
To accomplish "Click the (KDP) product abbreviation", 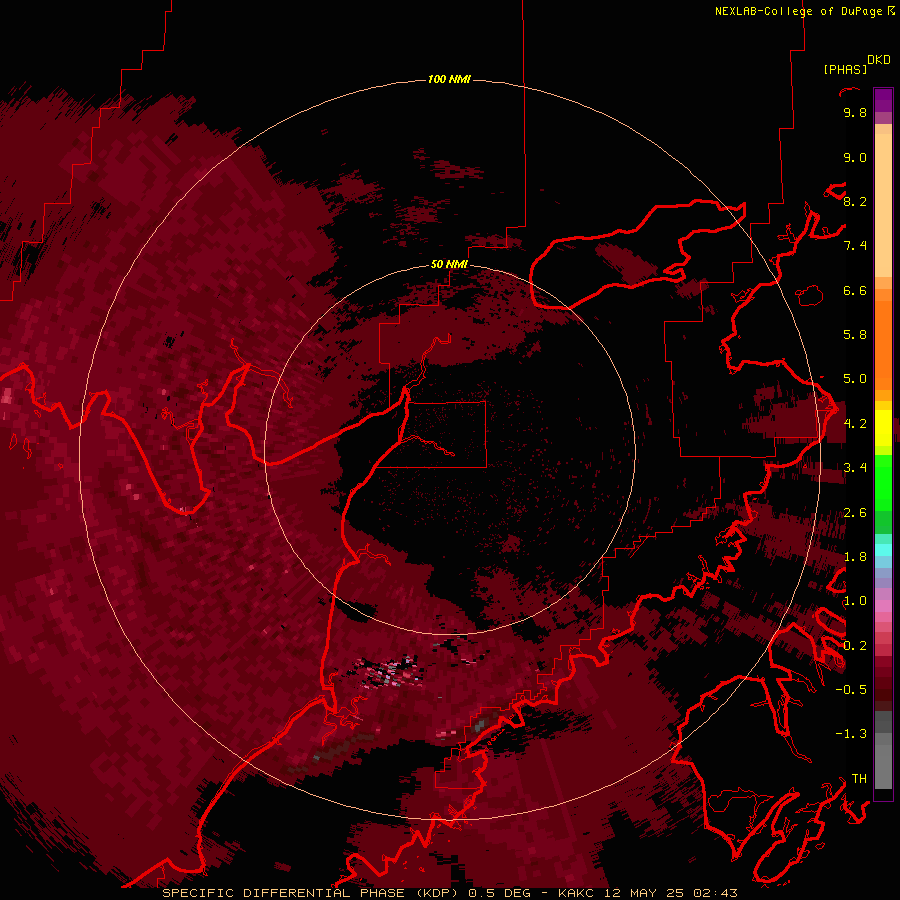I will 439,893.
